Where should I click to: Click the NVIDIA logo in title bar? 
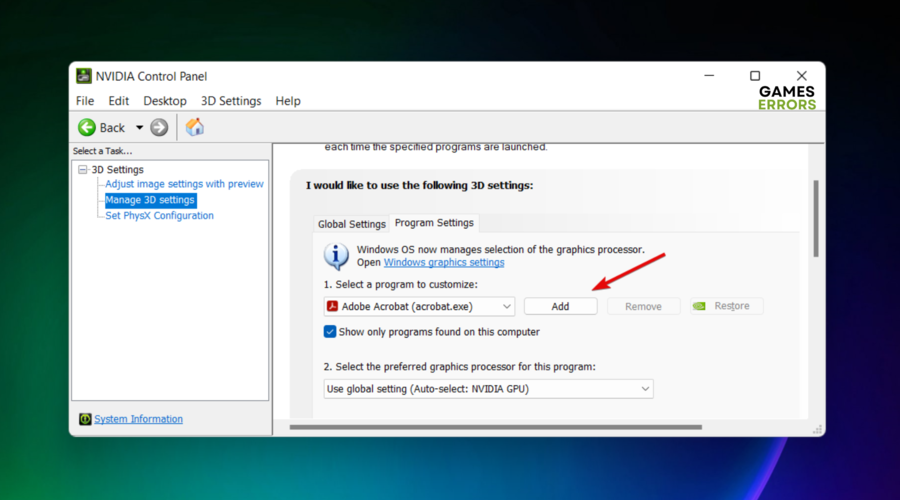tap(84, 76)
